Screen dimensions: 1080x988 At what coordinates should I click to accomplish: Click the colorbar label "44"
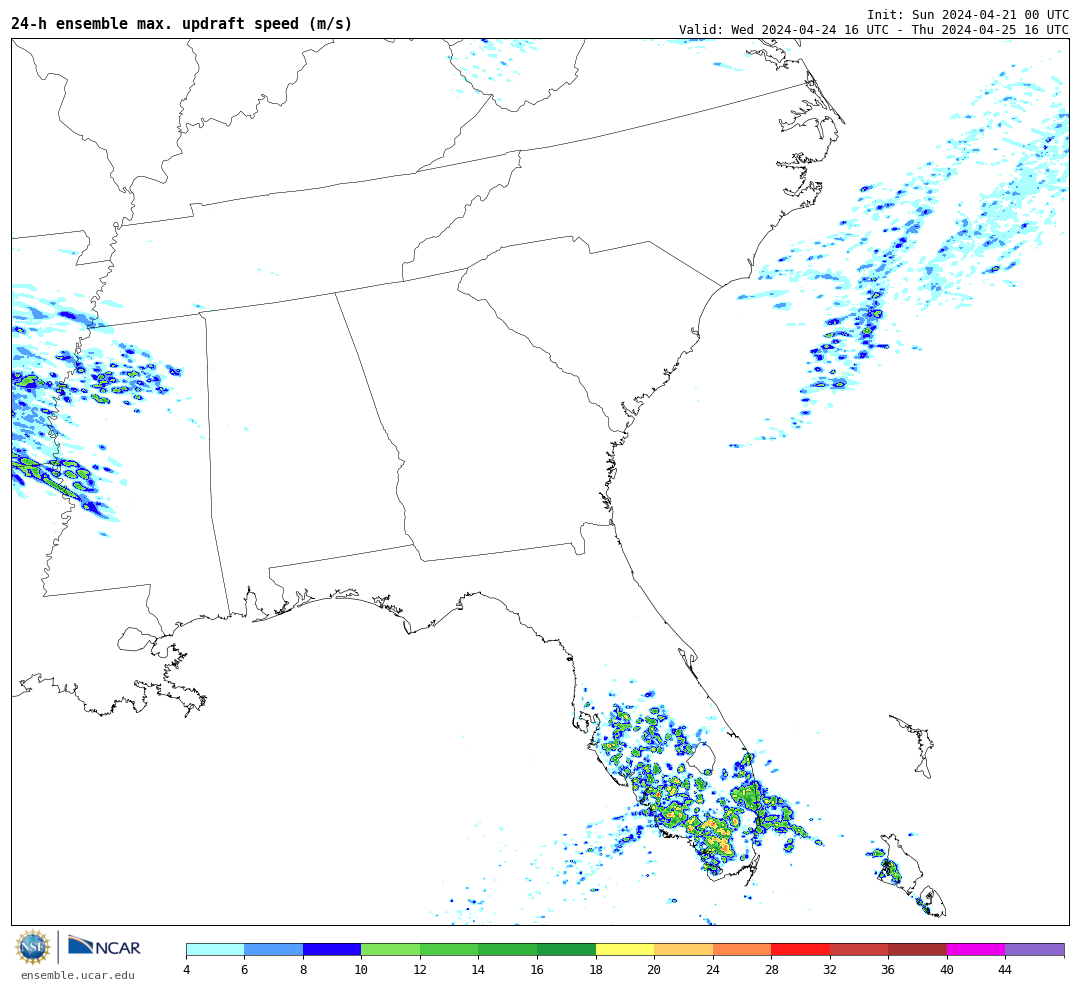pos(1006,970)
